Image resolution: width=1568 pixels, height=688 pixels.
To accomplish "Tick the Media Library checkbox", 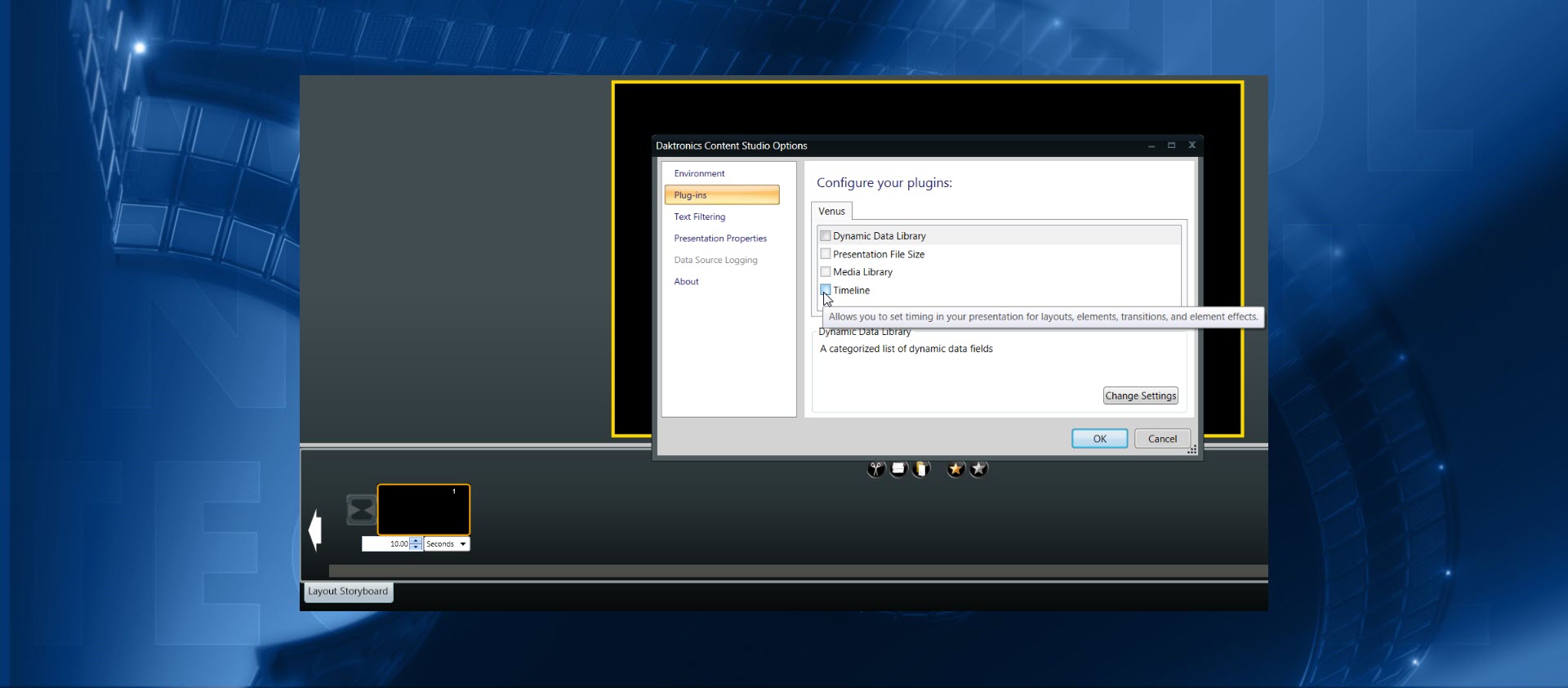I will click(x=825, y=272).
